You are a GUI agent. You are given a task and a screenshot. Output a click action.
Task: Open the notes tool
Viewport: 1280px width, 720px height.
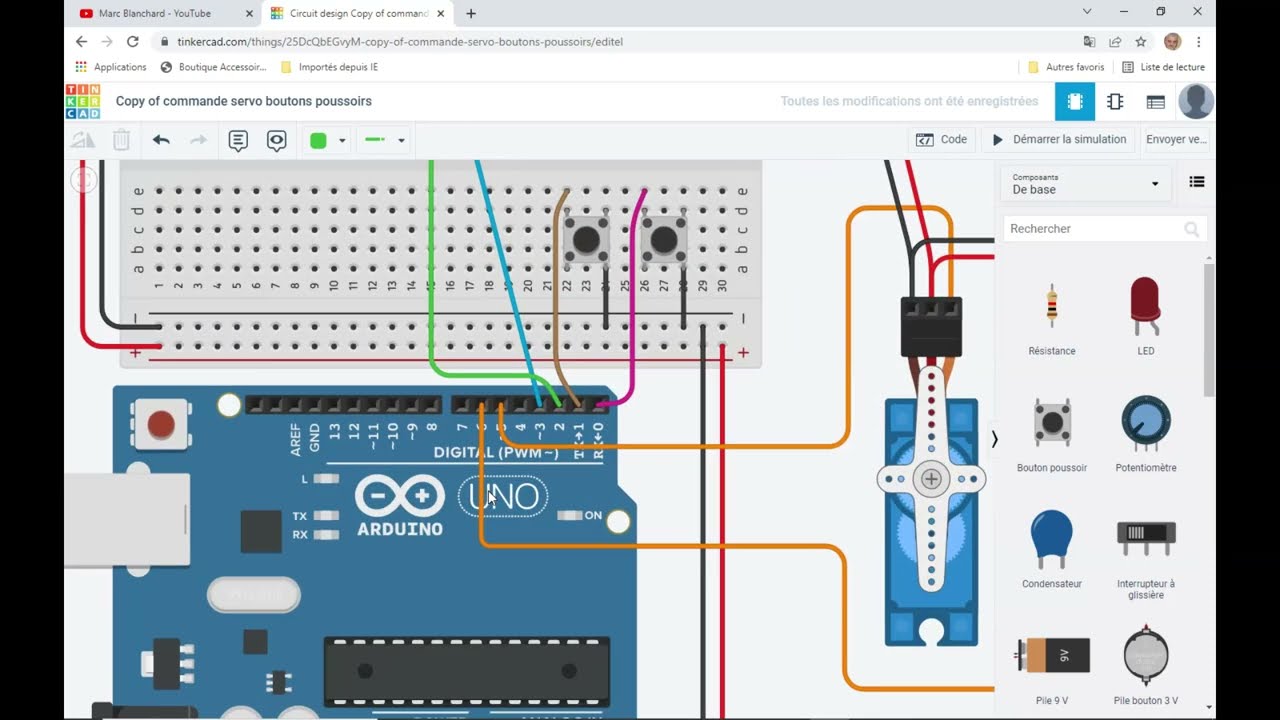click(x=238, y=141)
